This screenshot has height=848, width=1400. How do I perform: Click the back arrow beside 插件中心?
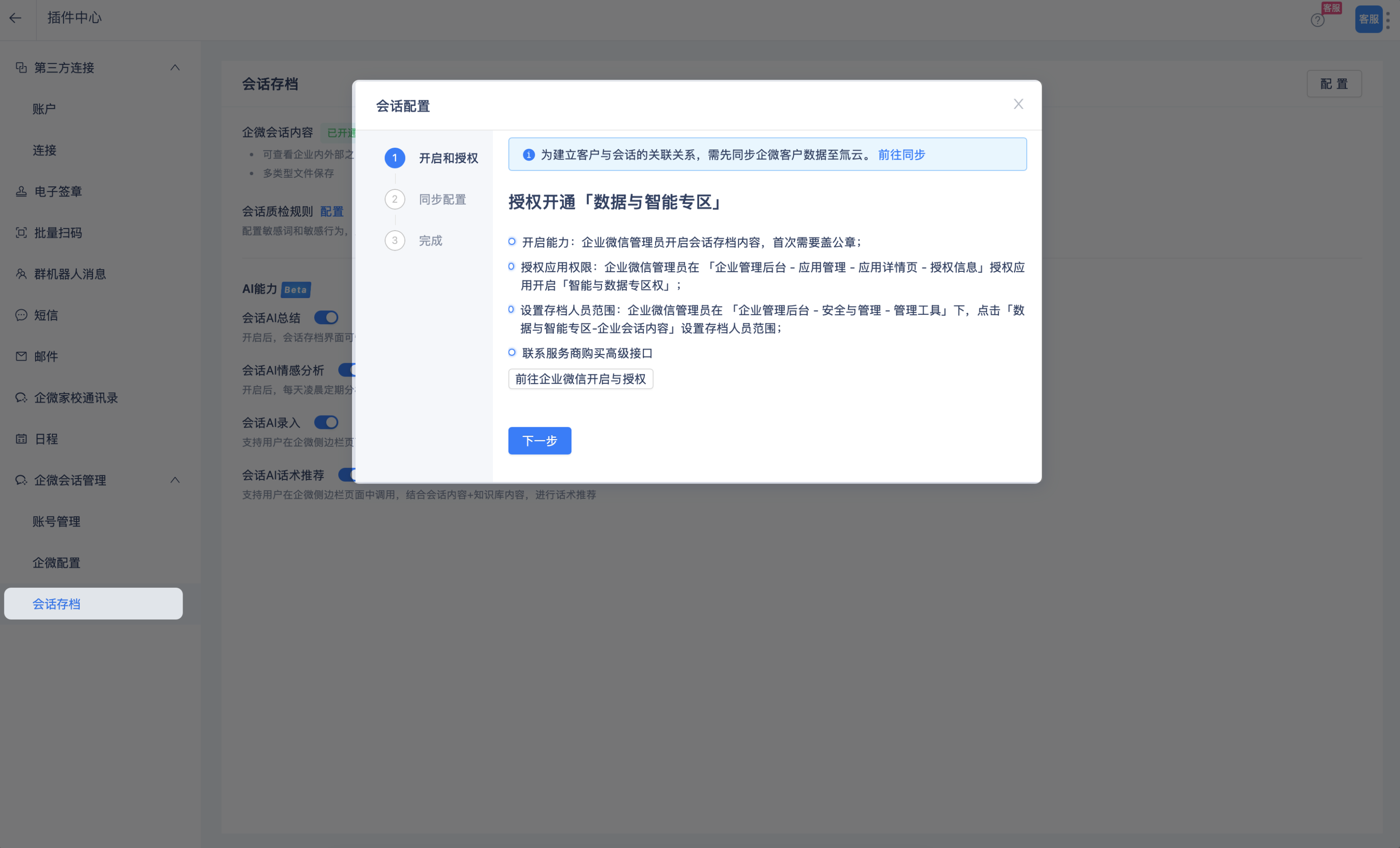tap(16, 18)
